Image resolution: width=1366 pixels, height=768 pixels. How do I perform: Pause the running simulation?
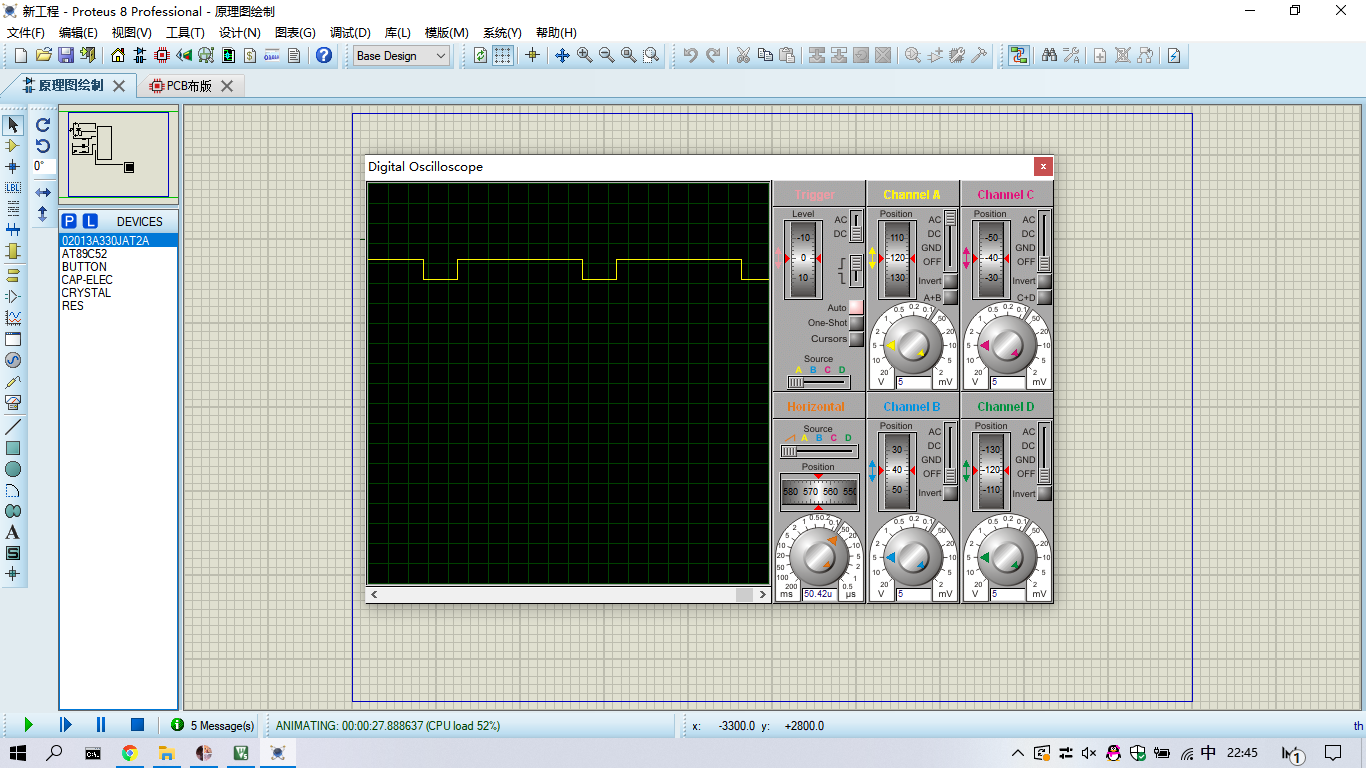pos(101,725)
